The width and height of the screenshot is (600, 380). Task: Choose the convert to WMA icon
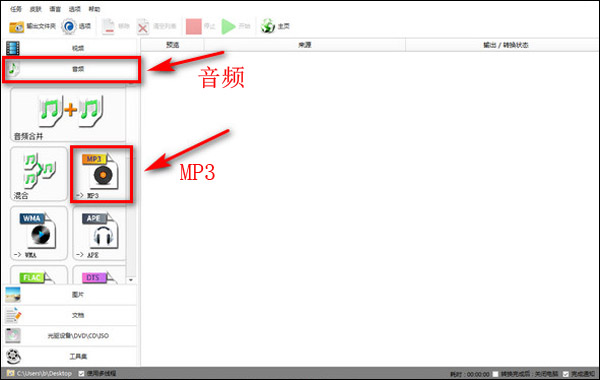(x=39, y=233)
